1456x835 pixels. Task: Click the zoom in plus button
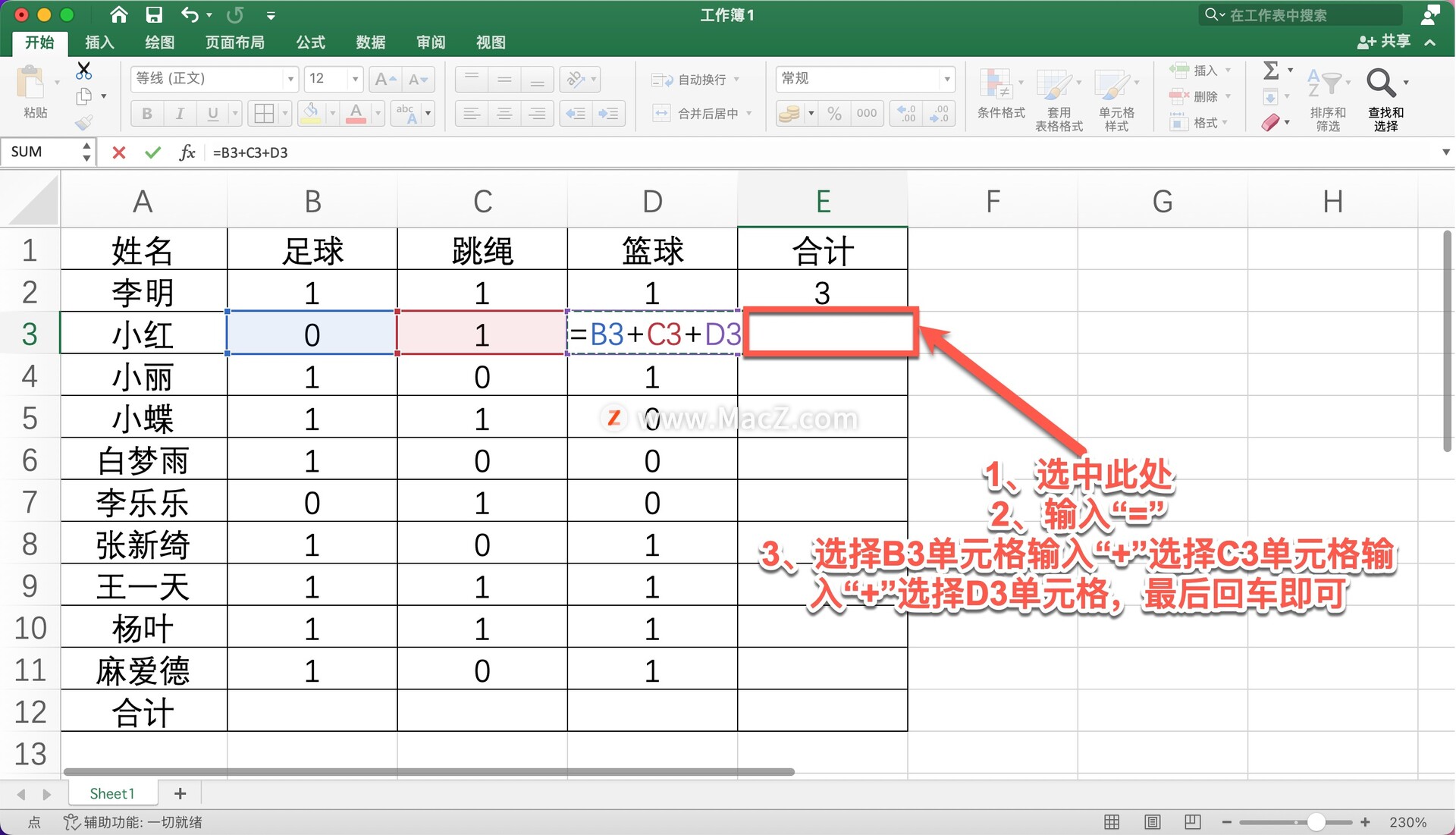point(1365,822)
